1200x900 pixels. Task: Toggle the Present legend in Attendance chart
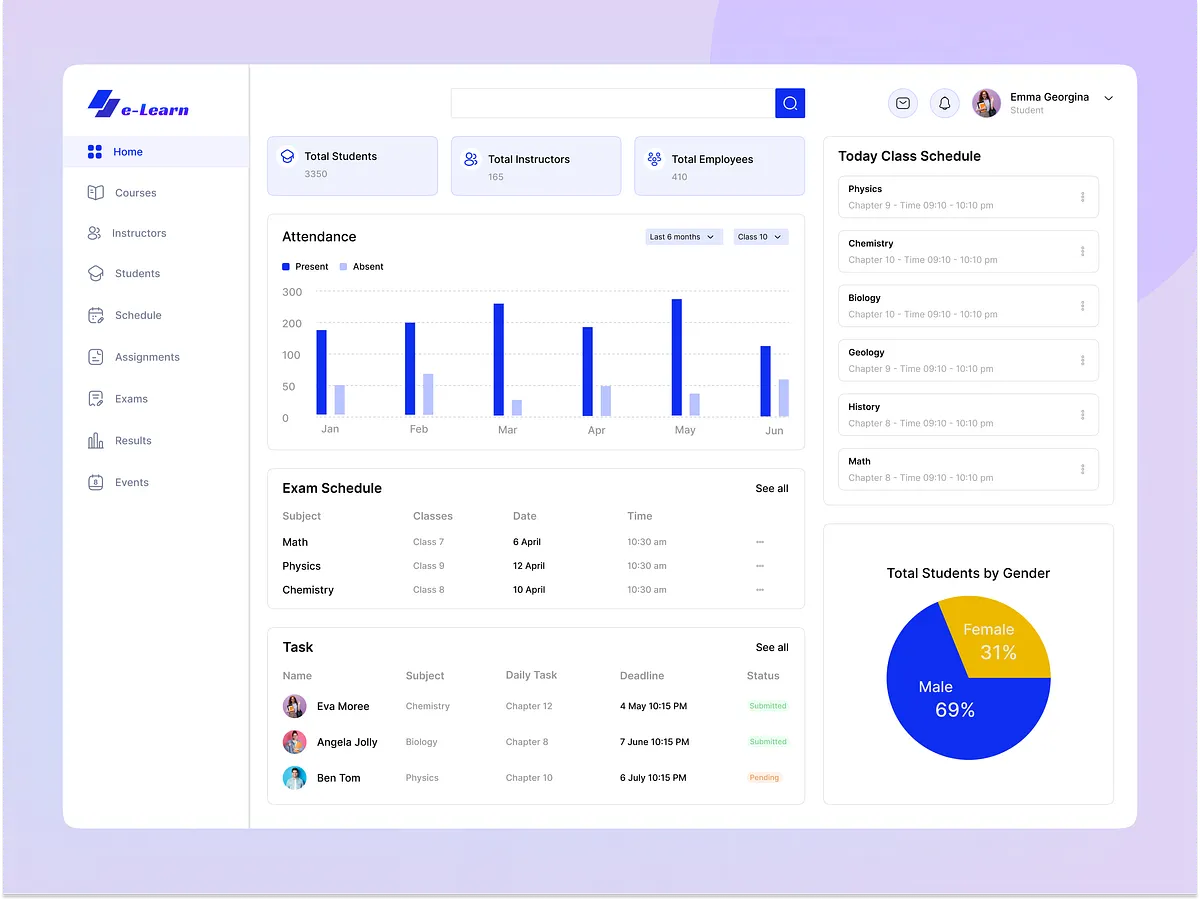[304, 266]
